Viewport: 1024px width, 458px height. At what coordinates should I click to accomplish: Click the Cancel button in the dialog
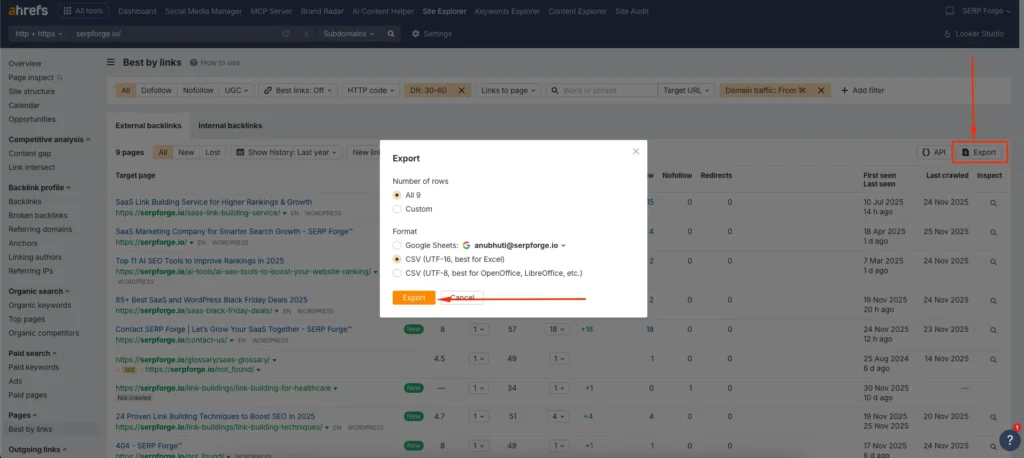point(462,298)
